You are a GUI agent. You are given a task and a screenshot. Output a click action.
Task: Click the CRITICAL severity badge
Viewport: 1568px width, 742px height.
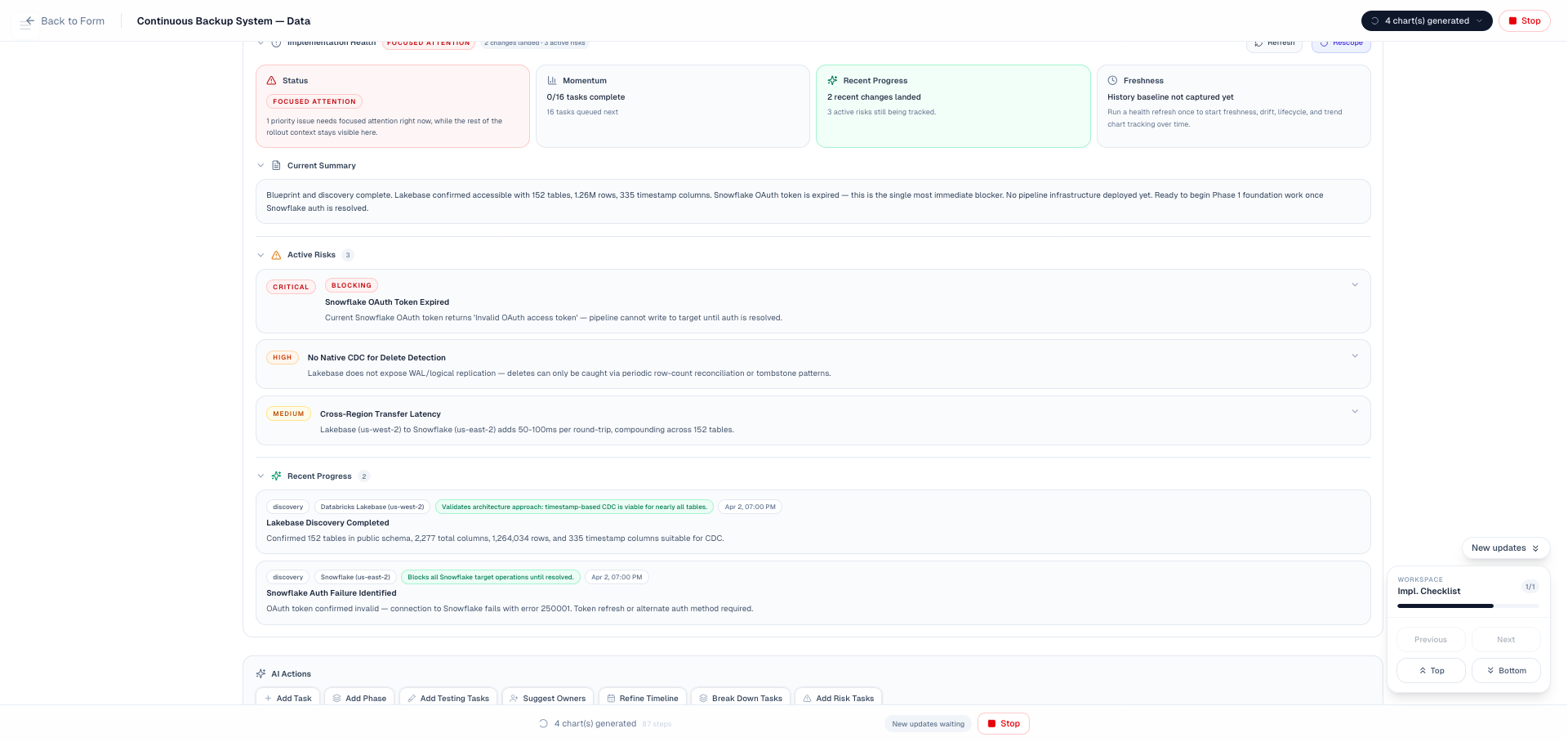pos(291,287)
